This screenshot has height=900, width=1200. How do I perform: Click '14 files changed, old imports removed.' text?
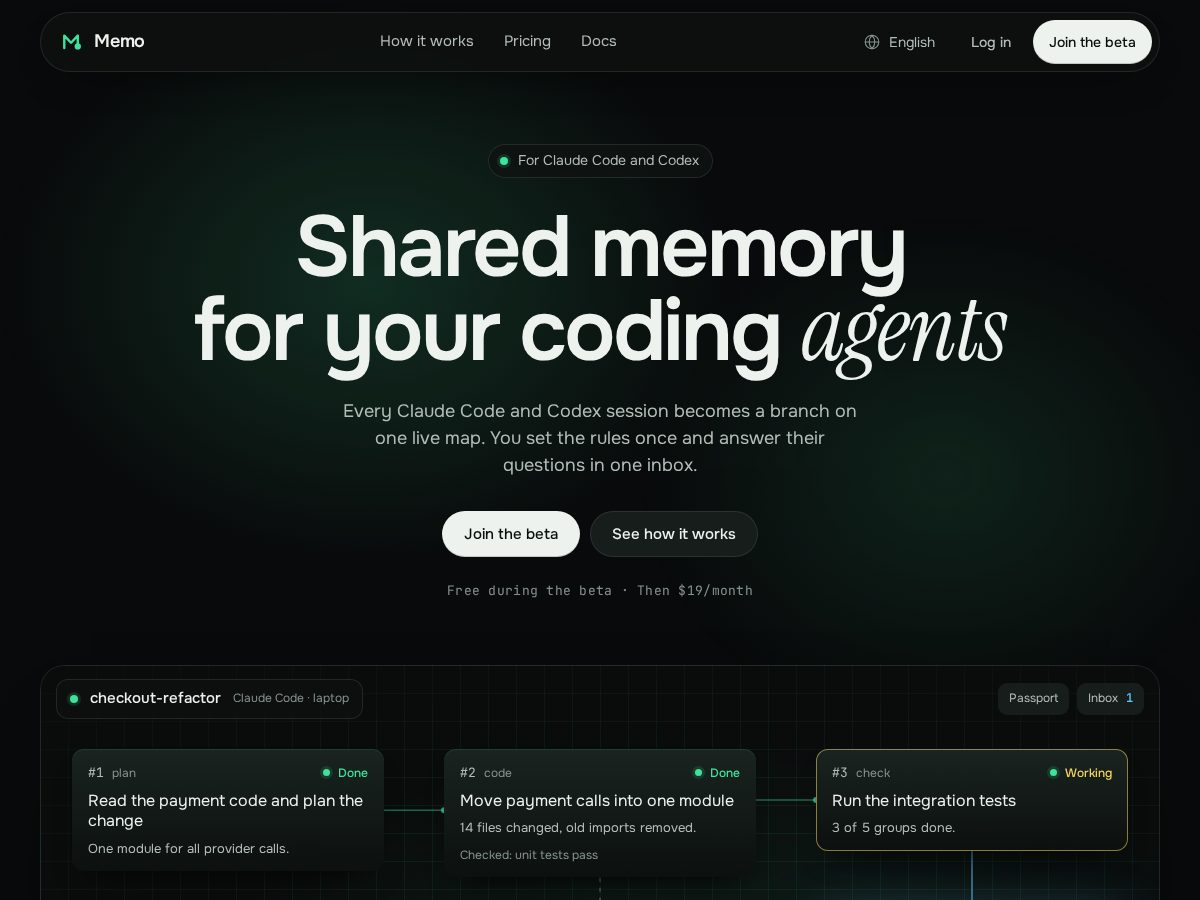click(x=578, y=827)
